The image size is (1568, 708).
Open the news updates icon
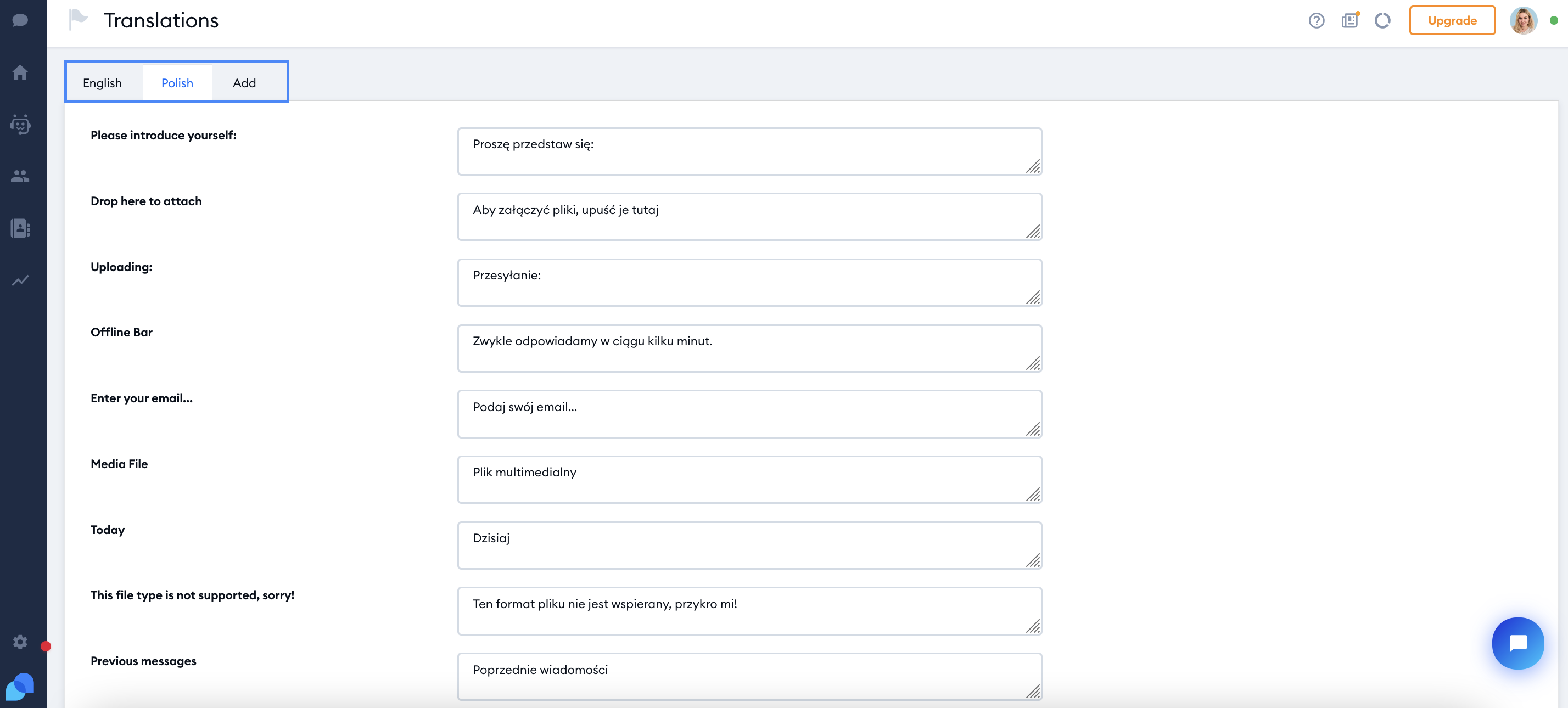pyautogui.click(x=1349, y=21)
